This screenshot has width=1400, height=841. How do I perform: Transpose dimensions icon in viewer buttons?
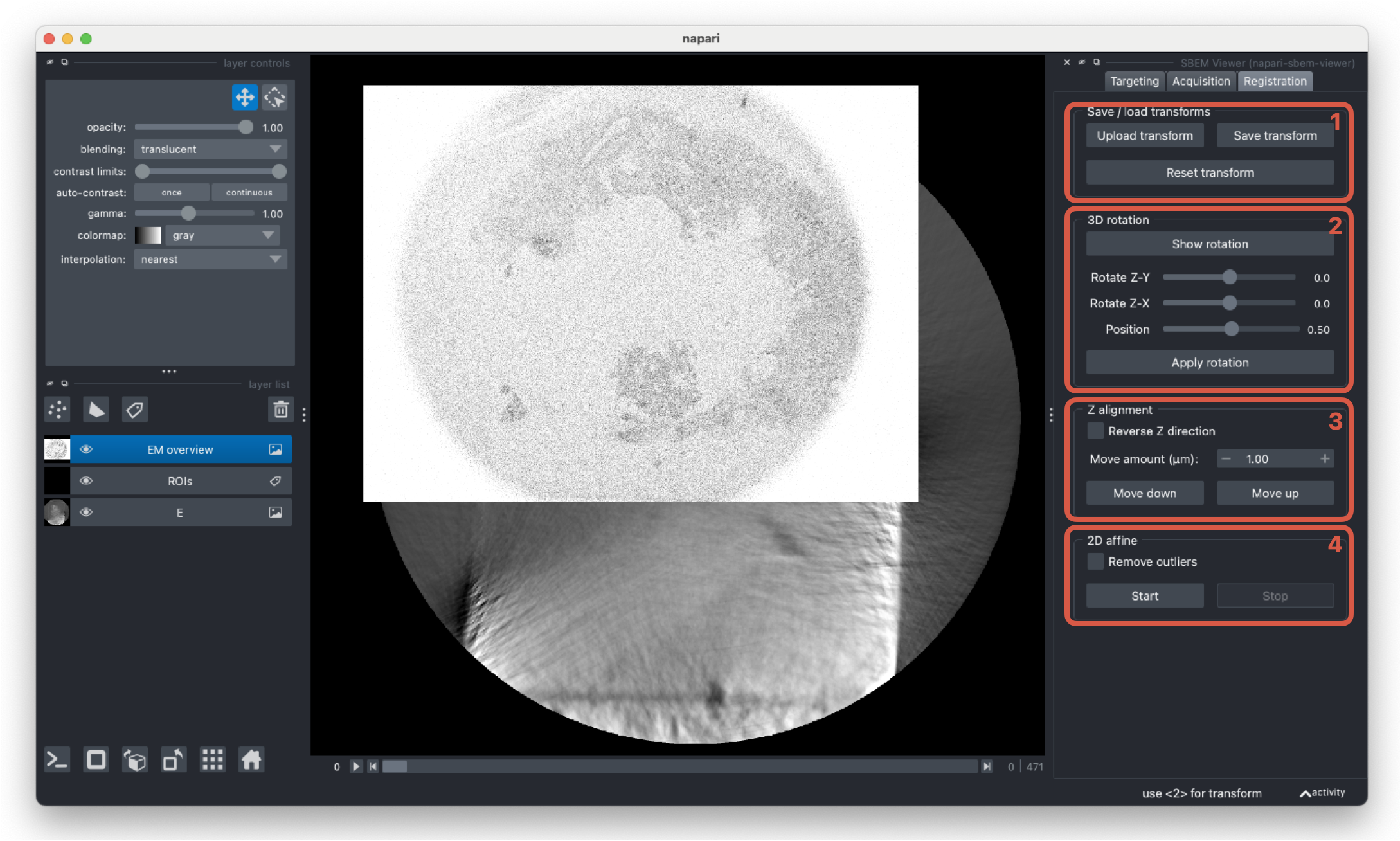point(174,760)
